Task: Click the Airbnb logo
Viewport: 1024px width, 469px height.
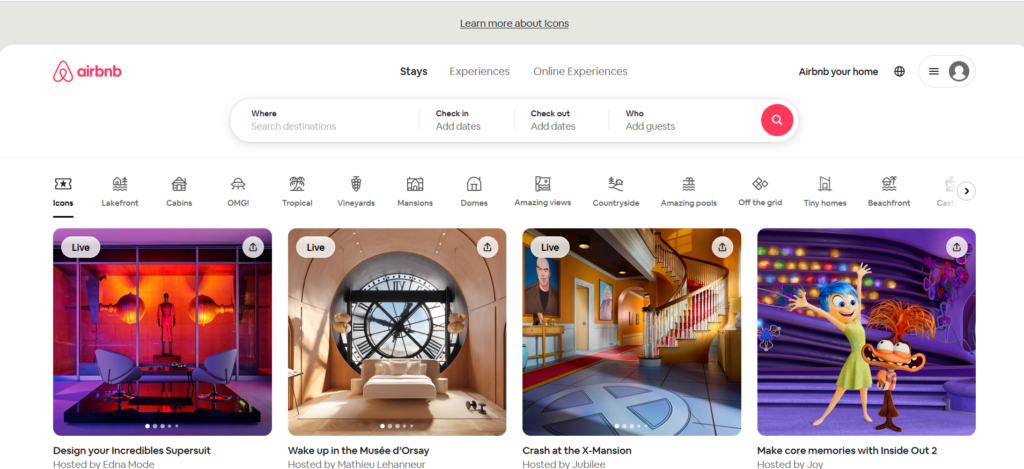Action: pyautogui.click(x=87, y=72)
